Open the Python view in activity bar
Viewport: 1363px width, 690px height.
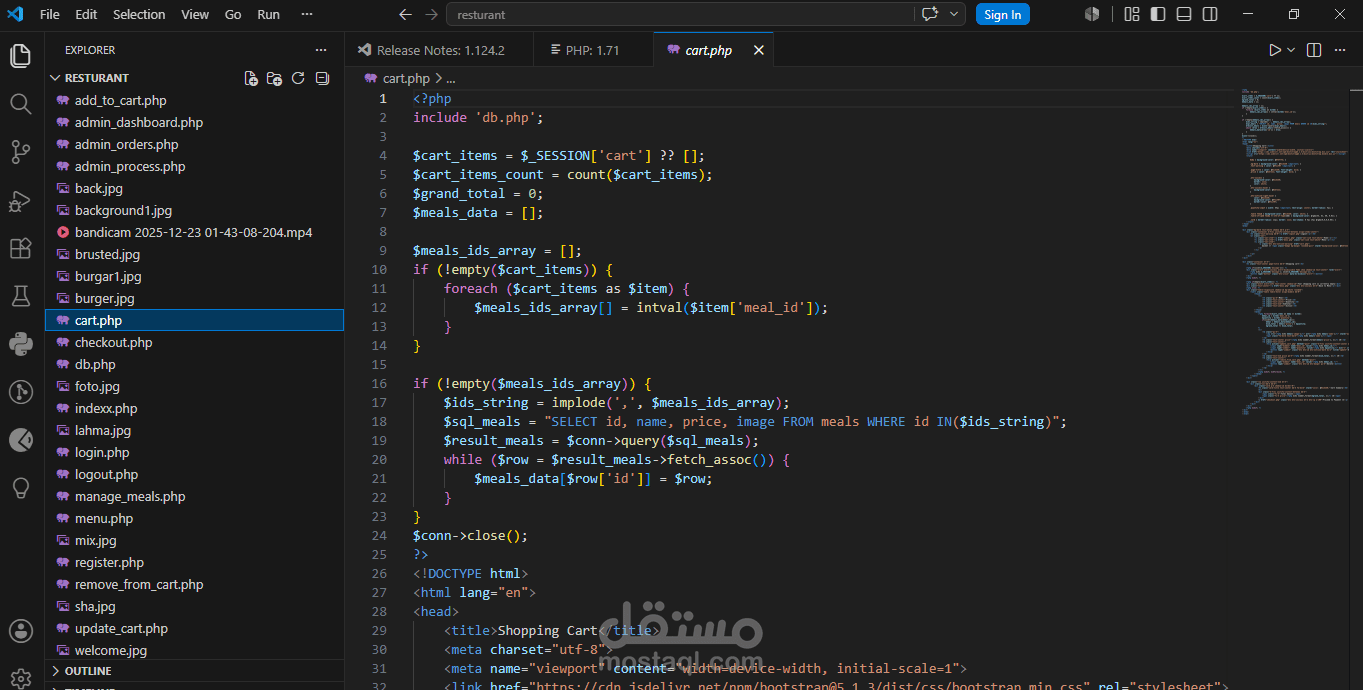point(20,344)
